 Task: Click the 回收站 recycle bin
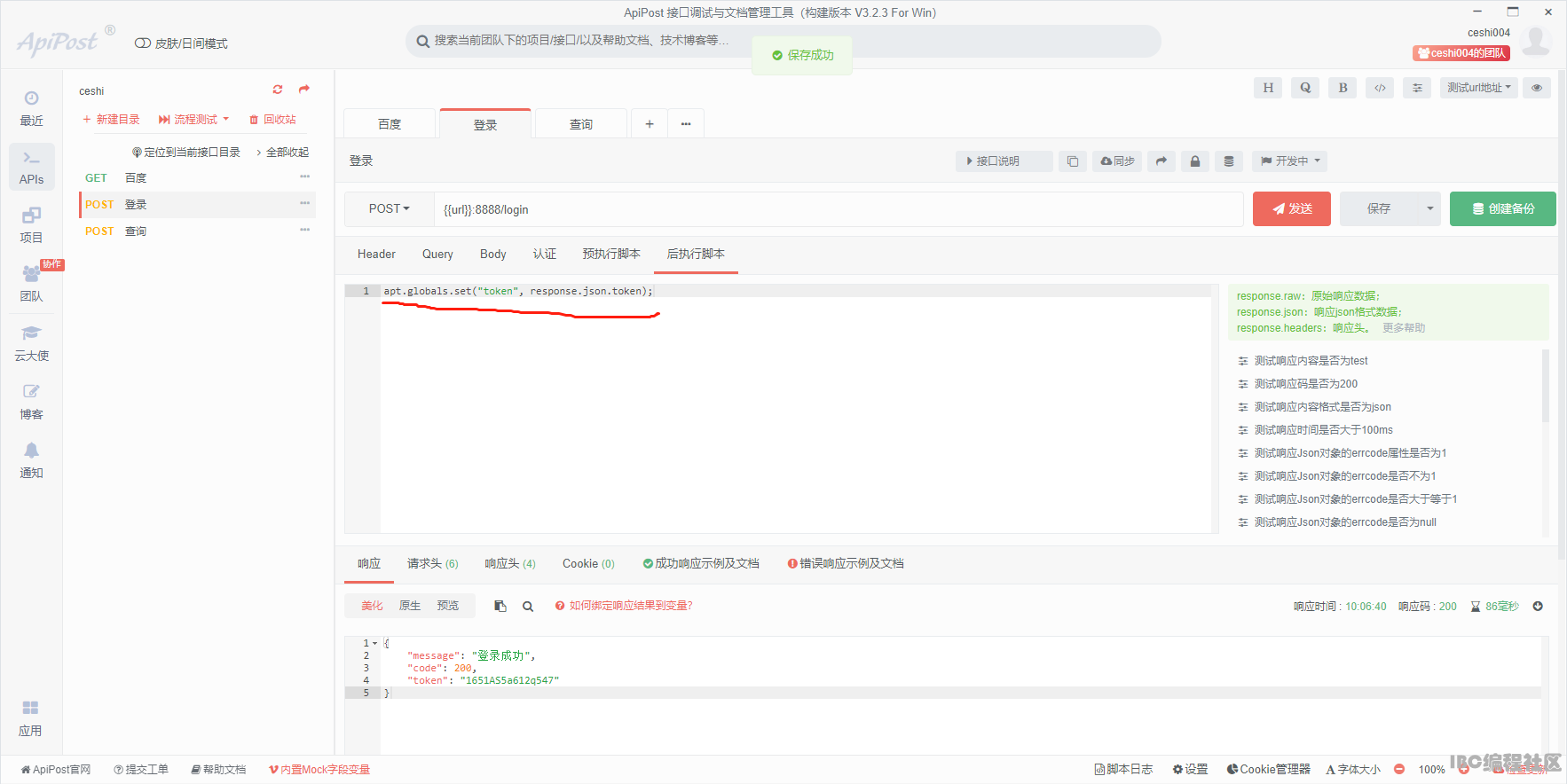click(272, 120)
